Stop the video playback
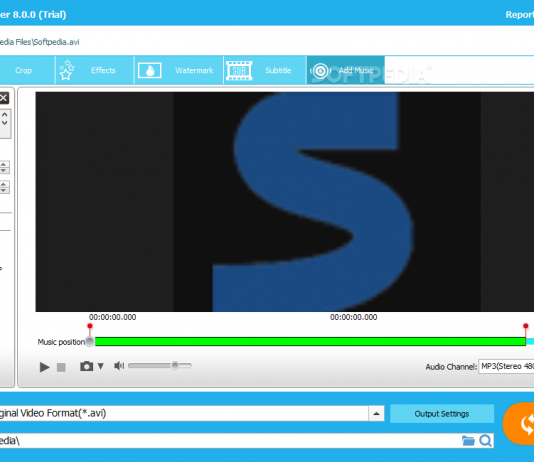This screenshot has width=534, height=462. [x=61, y=367]
